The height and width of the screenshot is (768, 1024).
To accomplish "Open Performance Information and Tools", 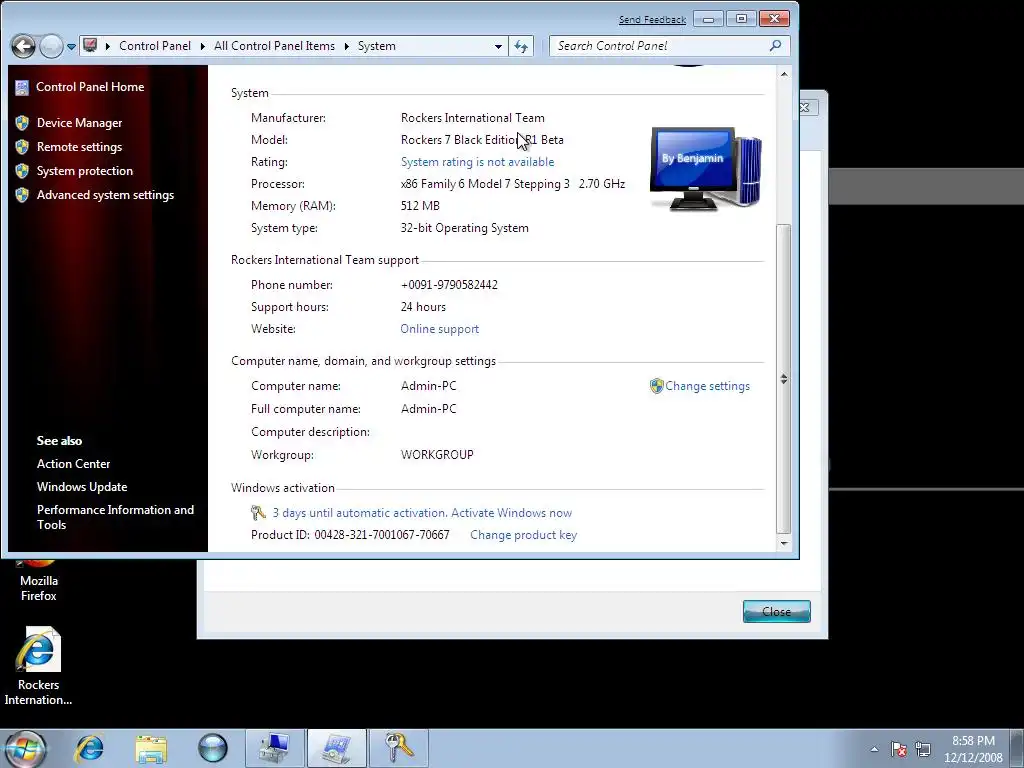I will click(116, 517).
